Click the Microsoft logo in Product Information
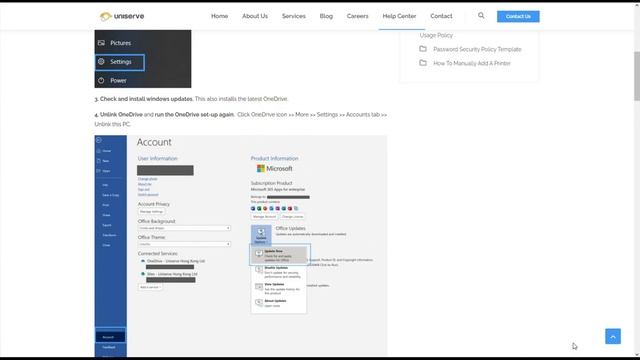The image size is (640, 360). point(274,169)
